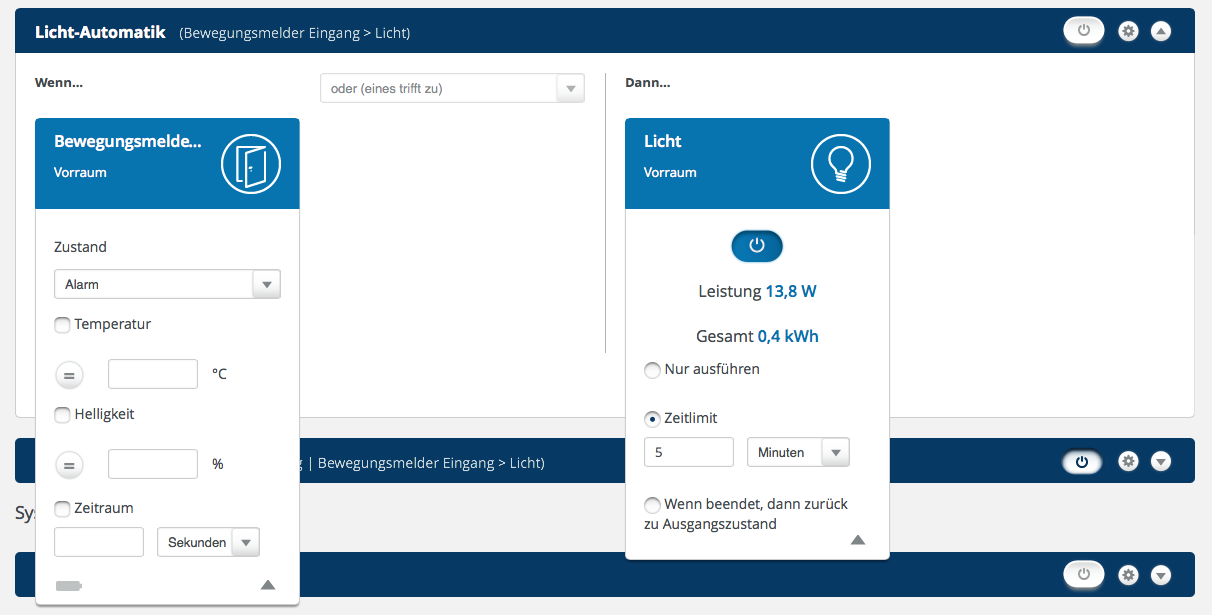Screen dimensions: 1212x615
Task: Click the light bulb icon on Licht card
Action: pyautogui.click(x=841, y=163)
